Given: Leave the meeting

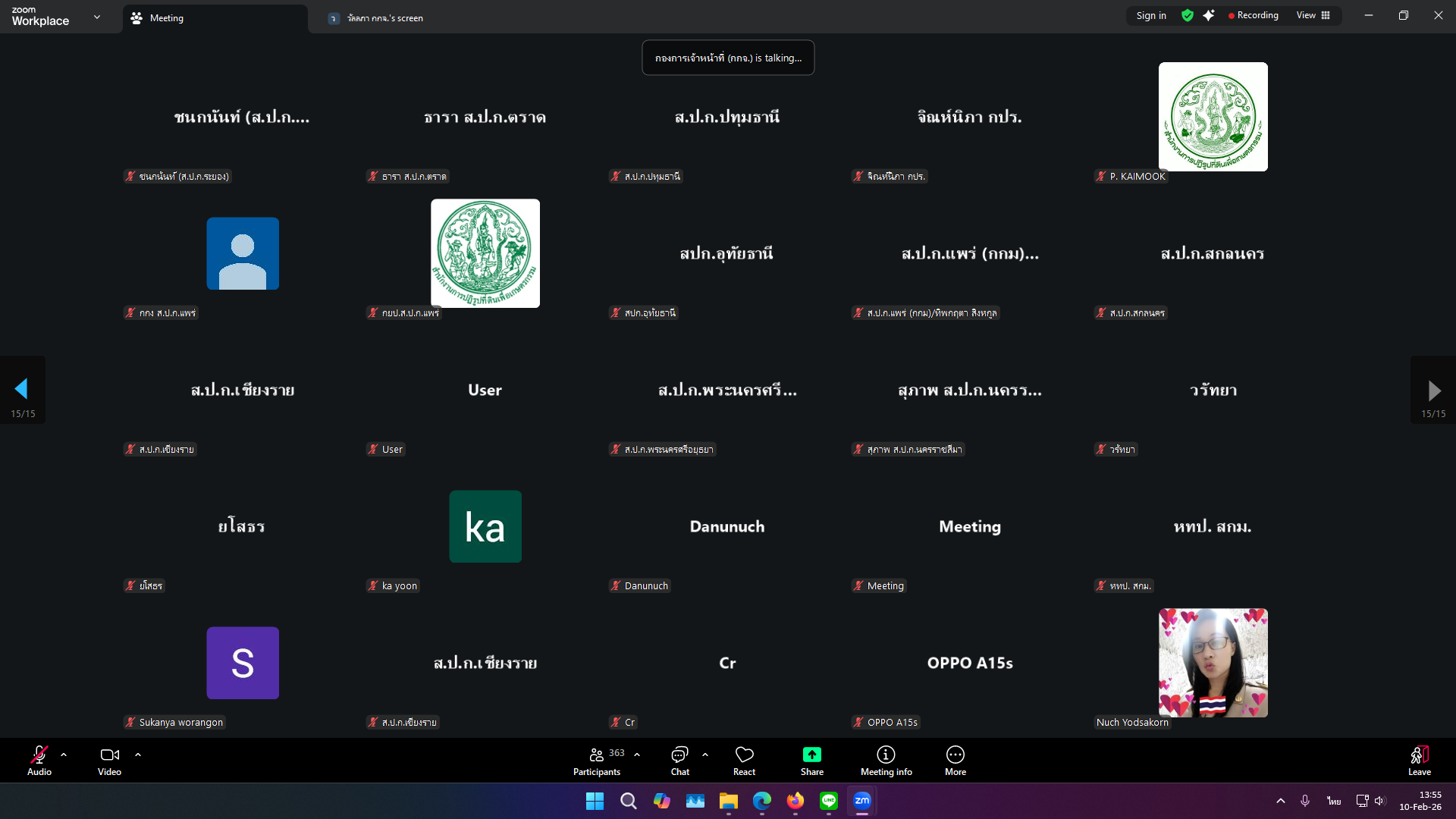Looking at the screenshot, I should click(x=1419, y=761).
